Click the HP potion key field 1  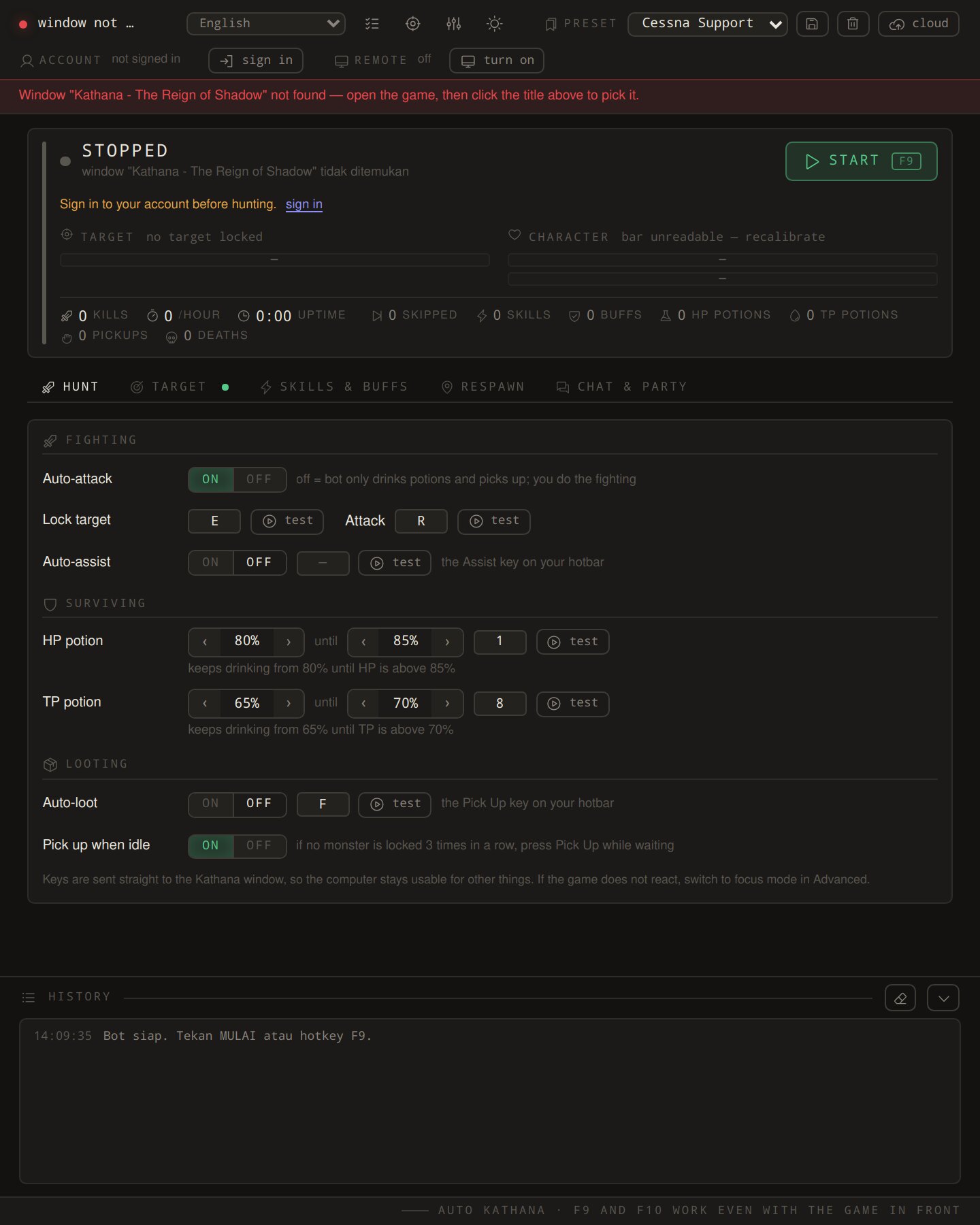click(500, 642)
